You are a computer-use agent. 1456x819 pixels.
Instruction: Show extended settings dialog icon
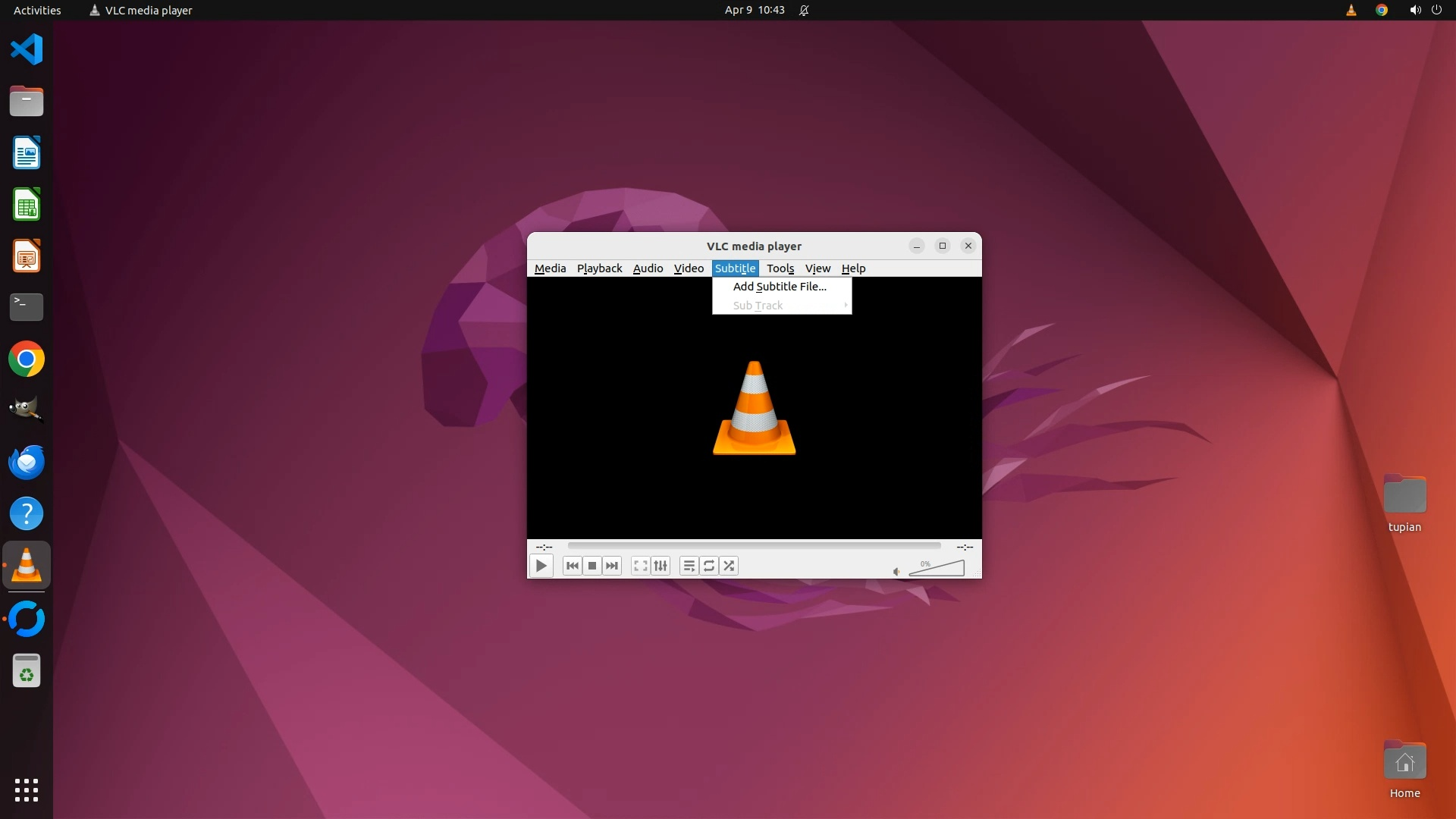coord(661,566)
